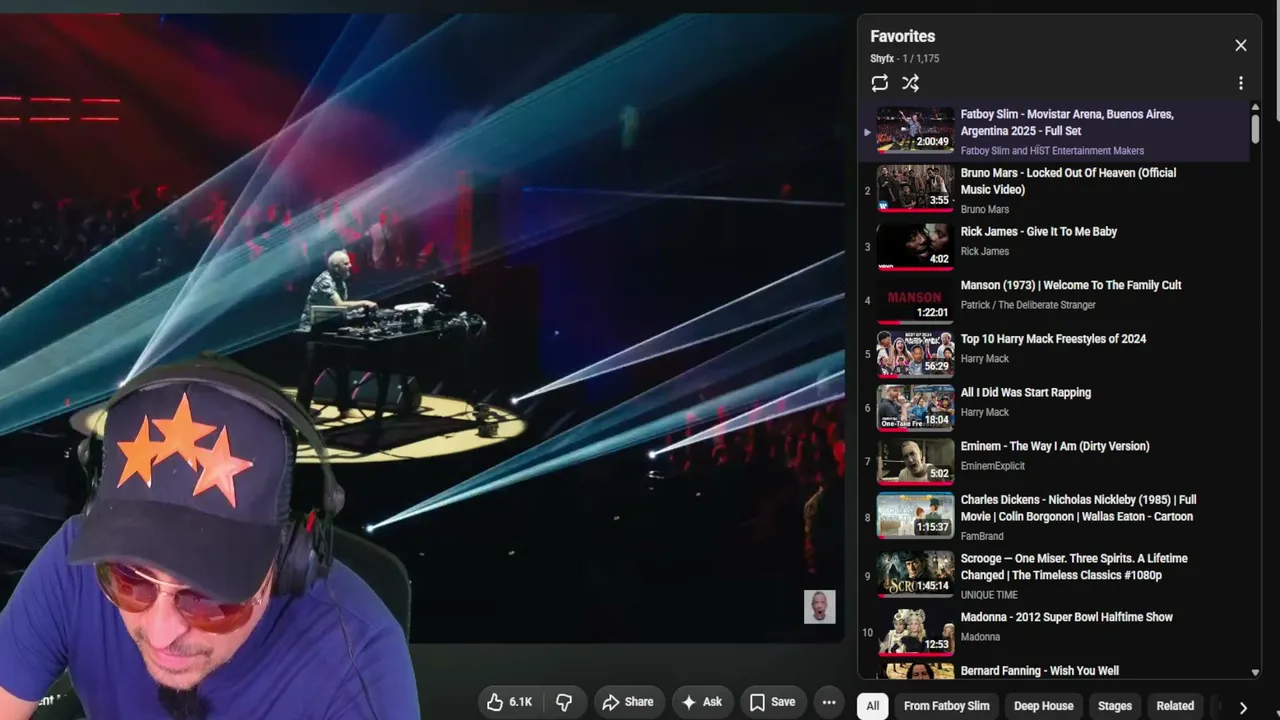Open the Share dialog

coord(628,702)
